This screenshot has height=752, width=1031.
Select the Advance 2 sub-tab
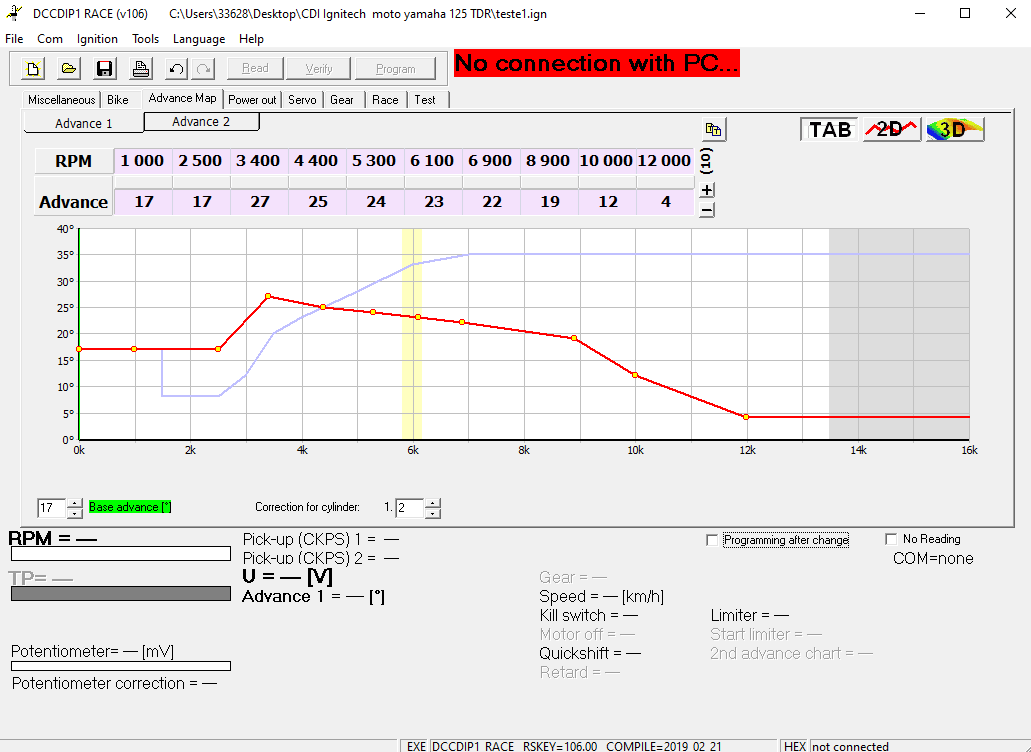click(201, 122)
